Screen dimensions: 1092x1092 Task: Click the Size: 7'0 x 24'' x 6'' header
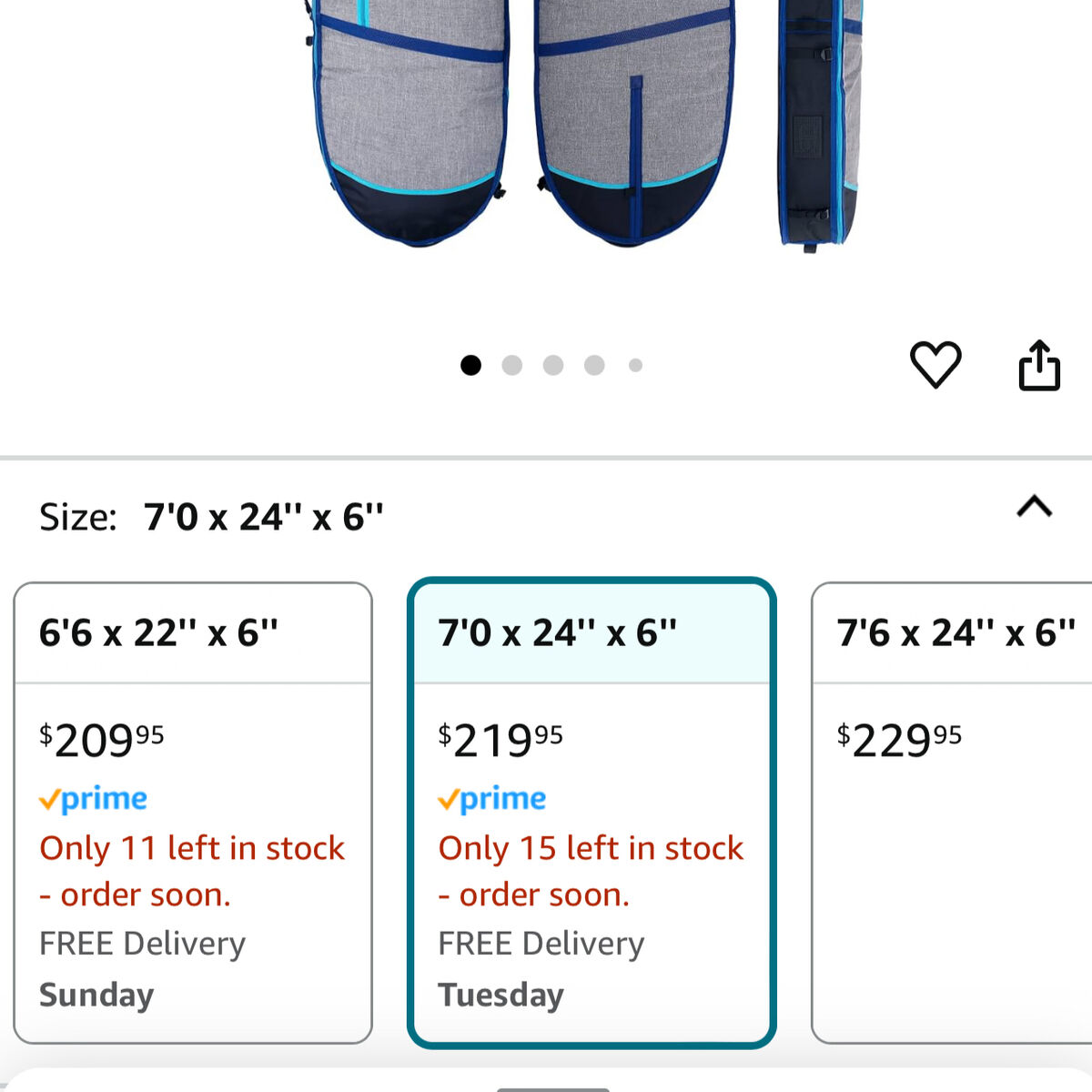(x=211, y=517)
